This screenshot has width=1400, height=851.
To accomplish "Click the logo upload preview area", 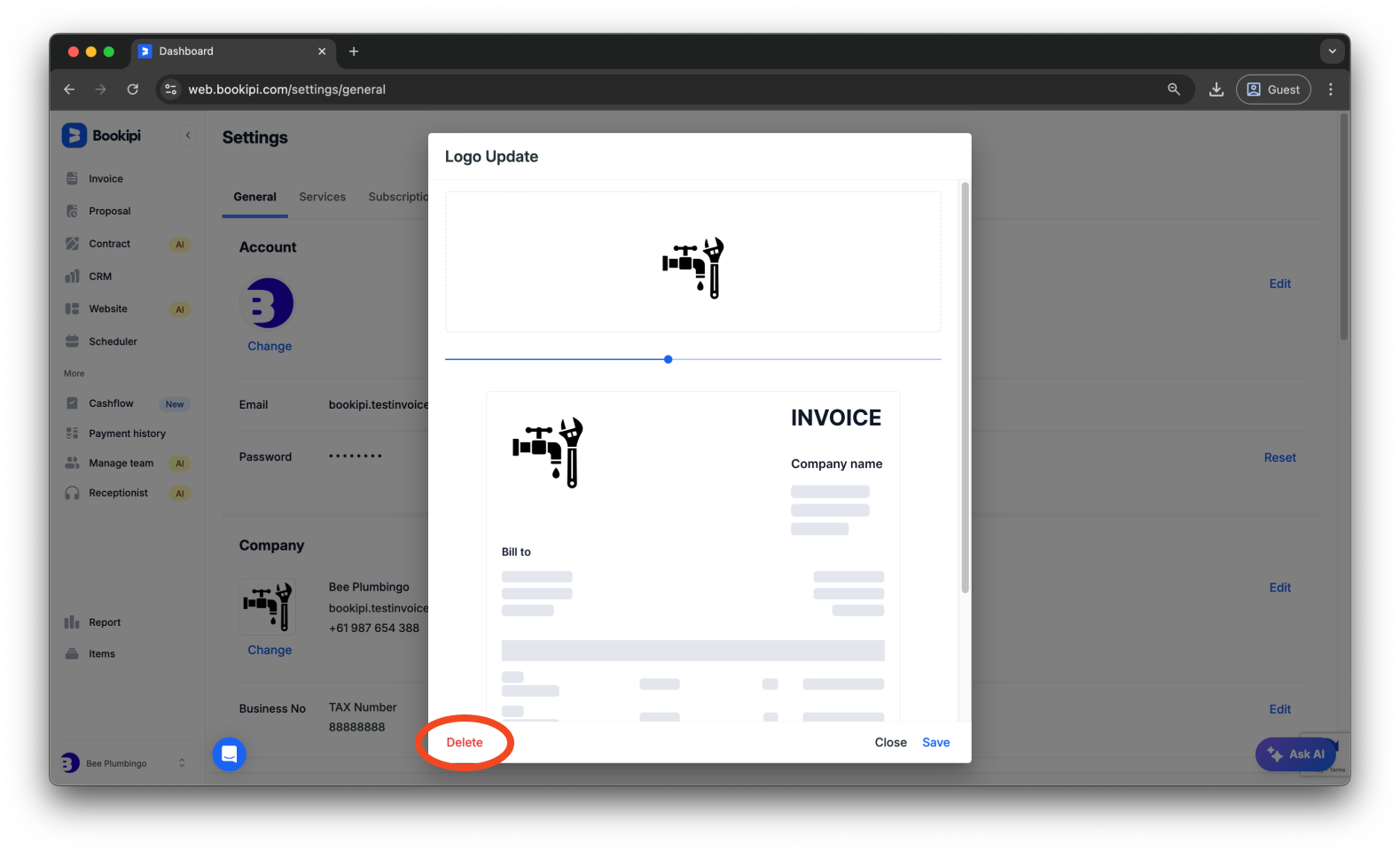I will pos(692,262).
